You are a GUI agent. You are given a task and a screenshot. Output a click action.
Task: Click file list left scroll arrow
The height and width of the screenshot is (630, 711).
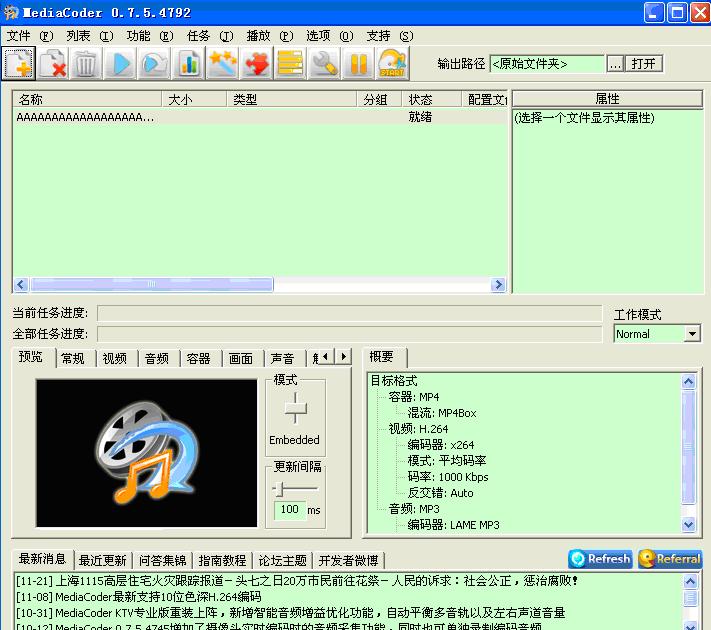(20, 284)
